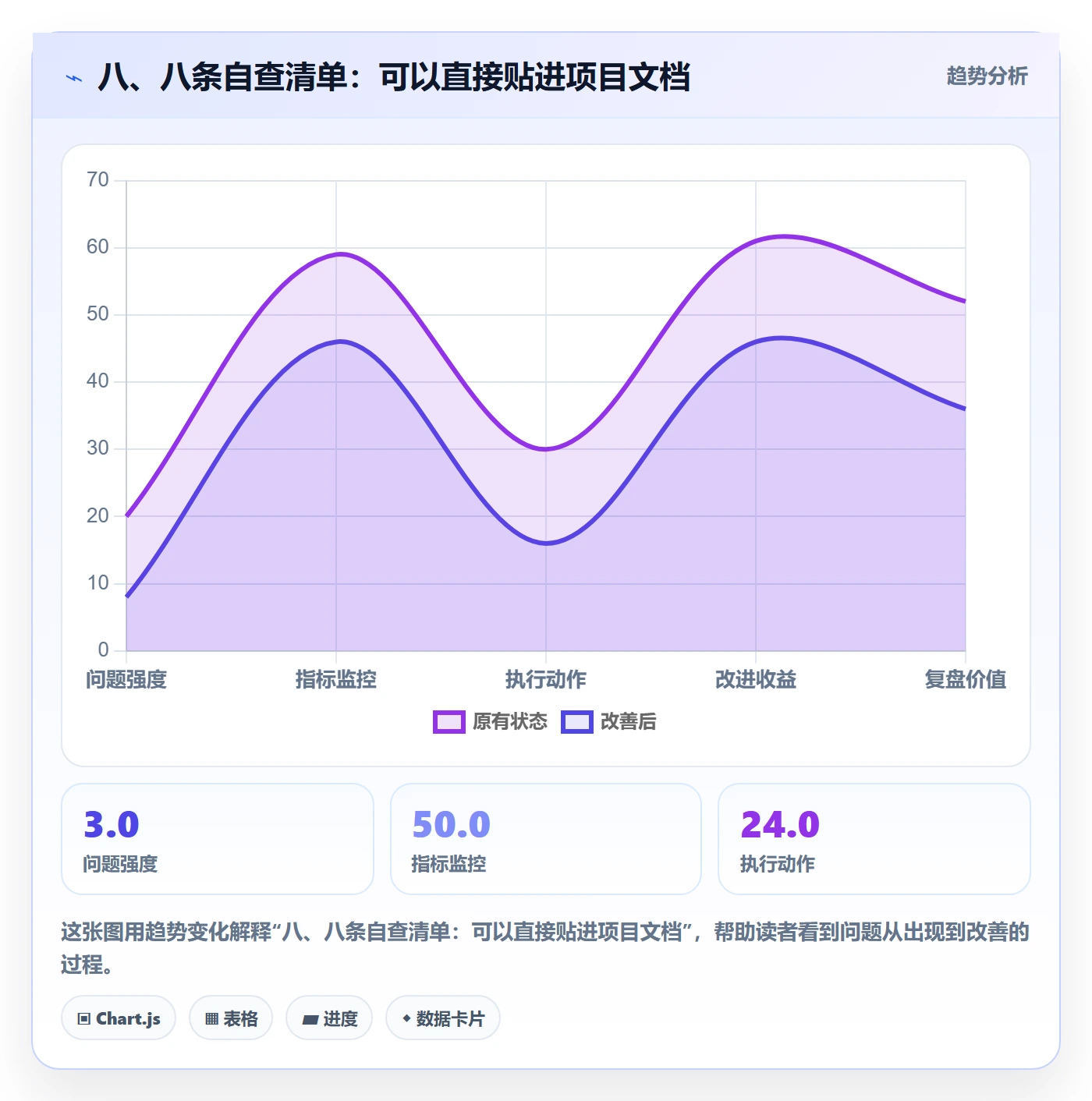
Task: Click the 原有状态 data point at 复盘价值
Action: tap(965, 301)
